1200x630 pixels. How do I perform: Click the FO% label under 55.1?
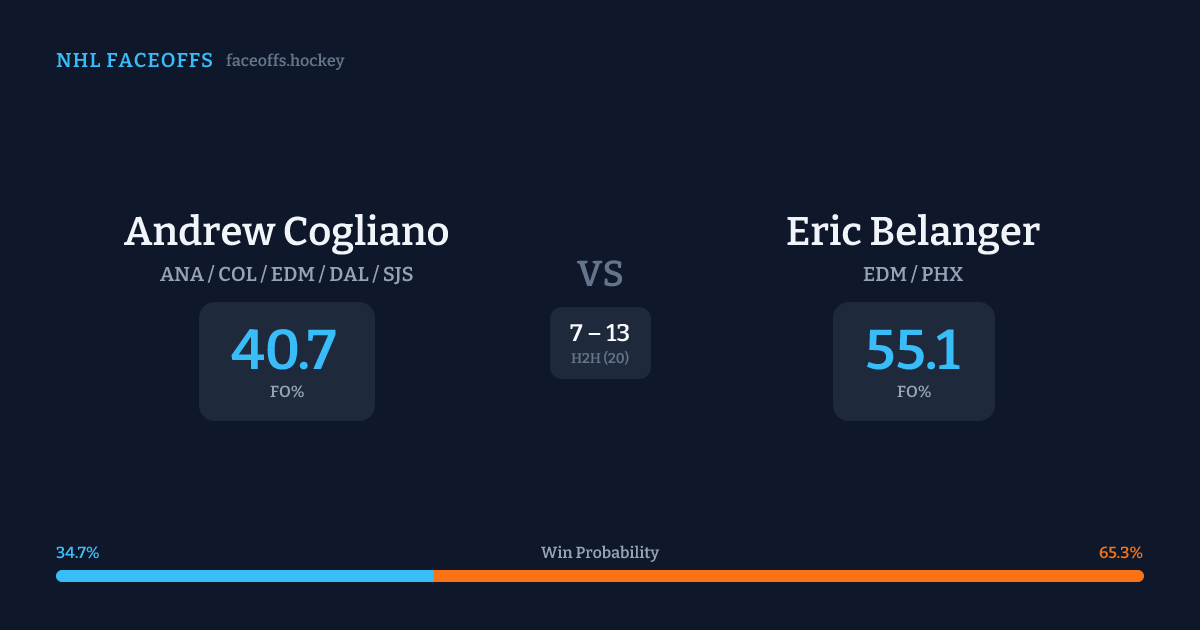(x=914, y=392)
